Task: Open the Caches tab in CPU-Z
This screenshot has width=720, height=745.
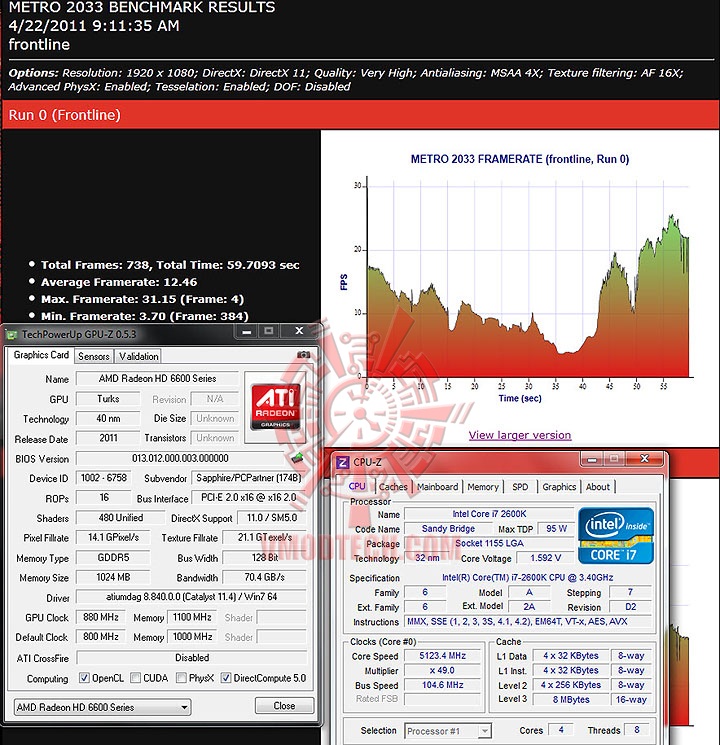Action: (x=393, y=487)
